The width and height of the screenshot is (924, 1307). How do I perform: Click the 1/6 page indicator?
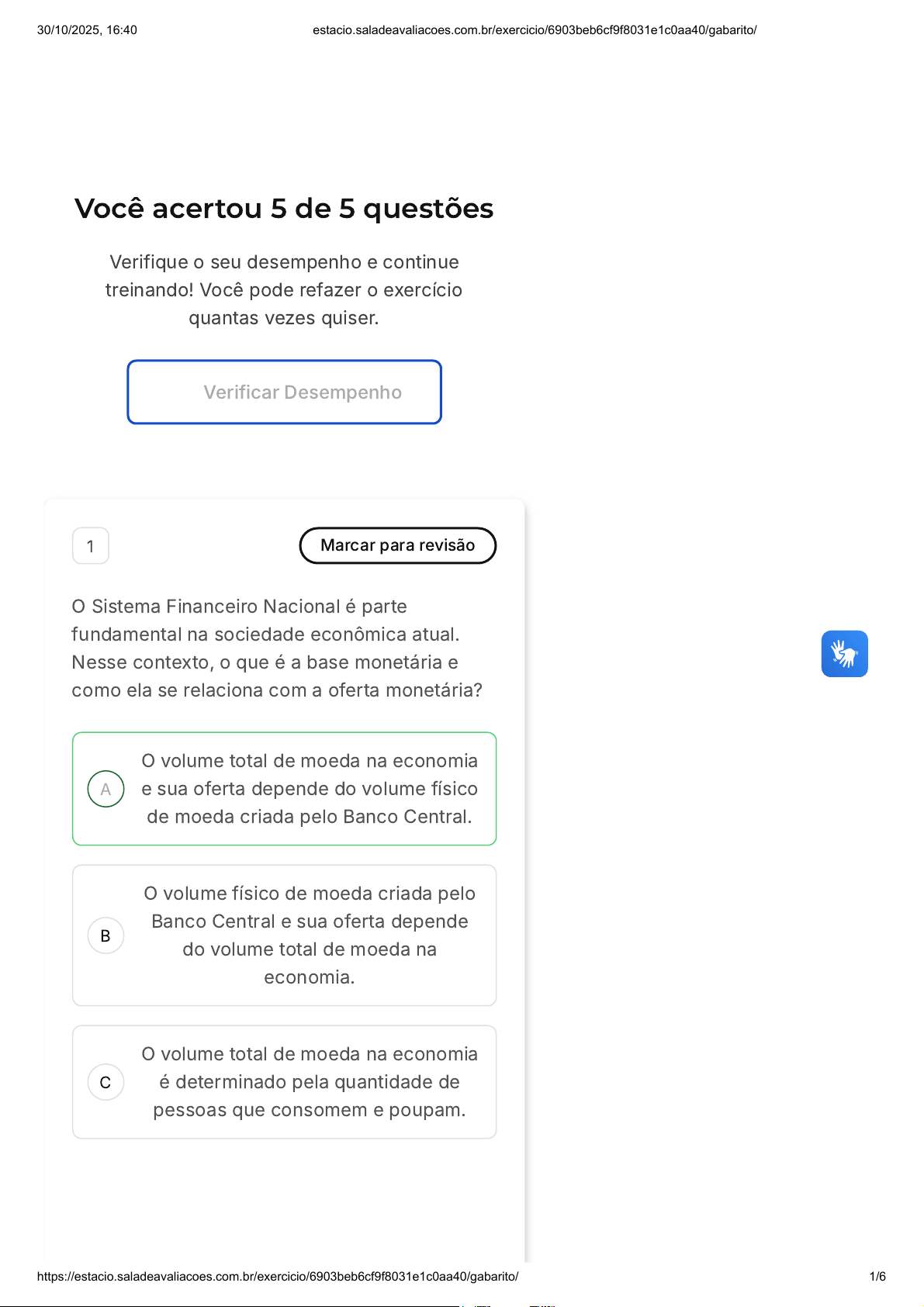point(877,1276)
